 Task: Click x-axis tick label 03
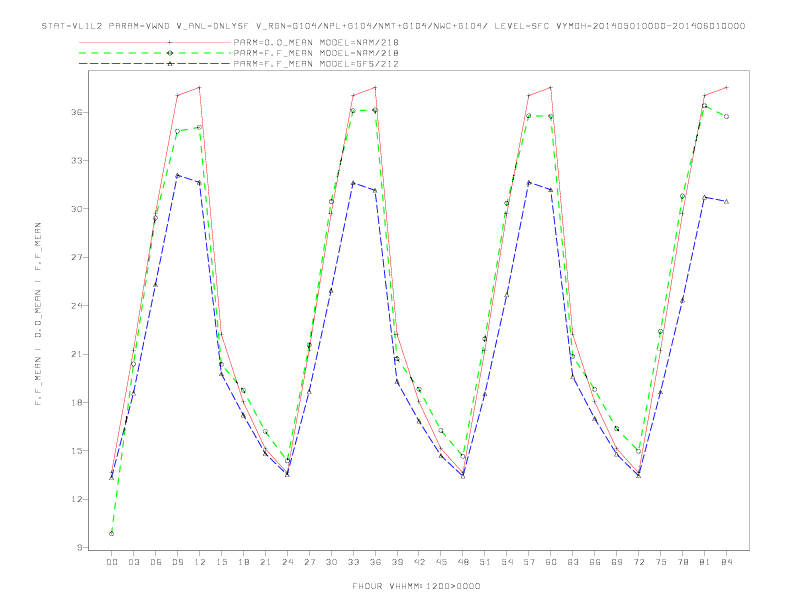click(x=133, y=562)
